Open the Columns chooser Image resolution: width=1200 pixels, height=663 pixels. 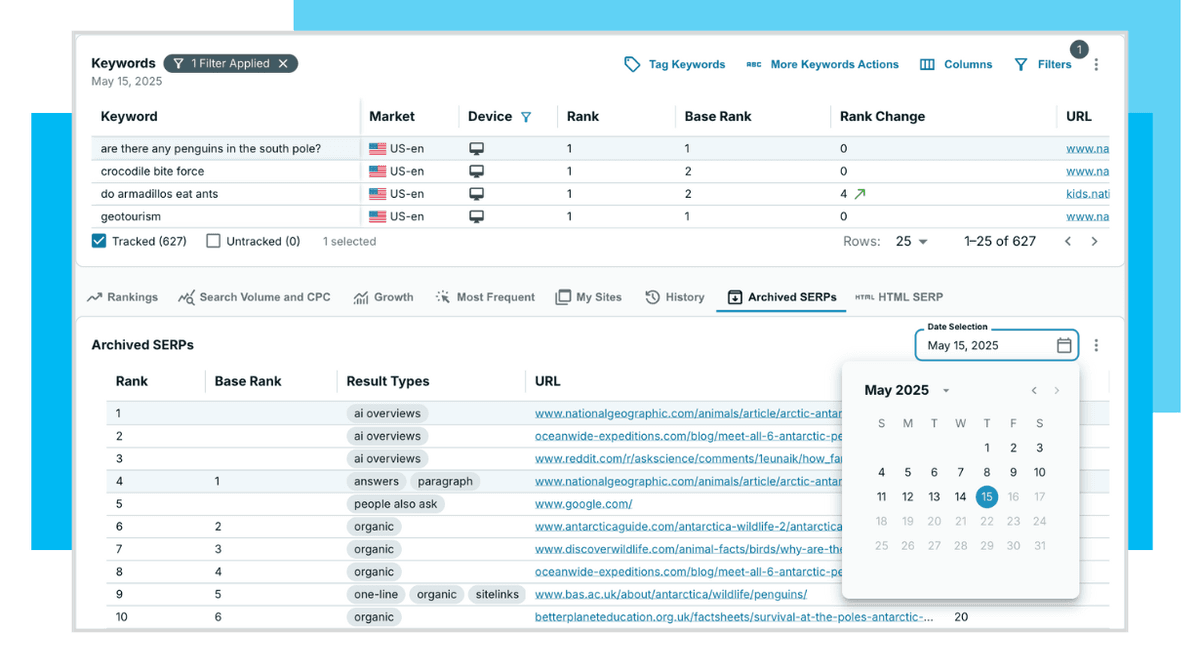pos(955,64)
